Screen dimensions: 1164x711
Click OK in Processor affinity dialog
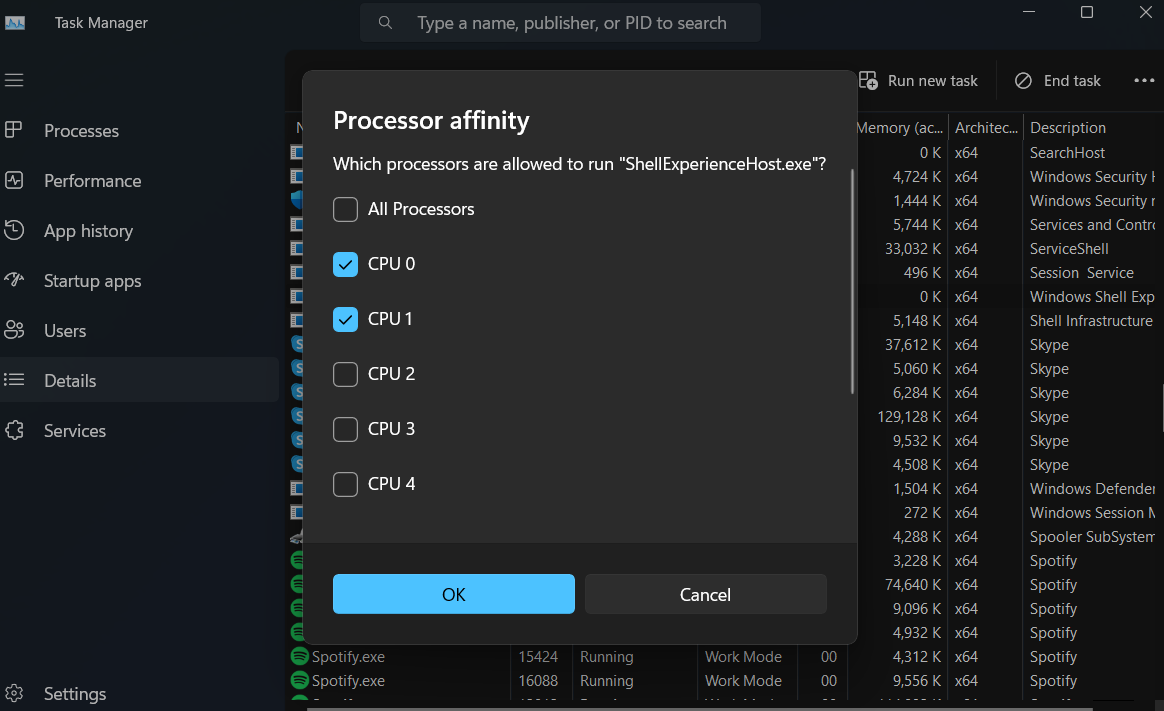(x=454, y=594)
